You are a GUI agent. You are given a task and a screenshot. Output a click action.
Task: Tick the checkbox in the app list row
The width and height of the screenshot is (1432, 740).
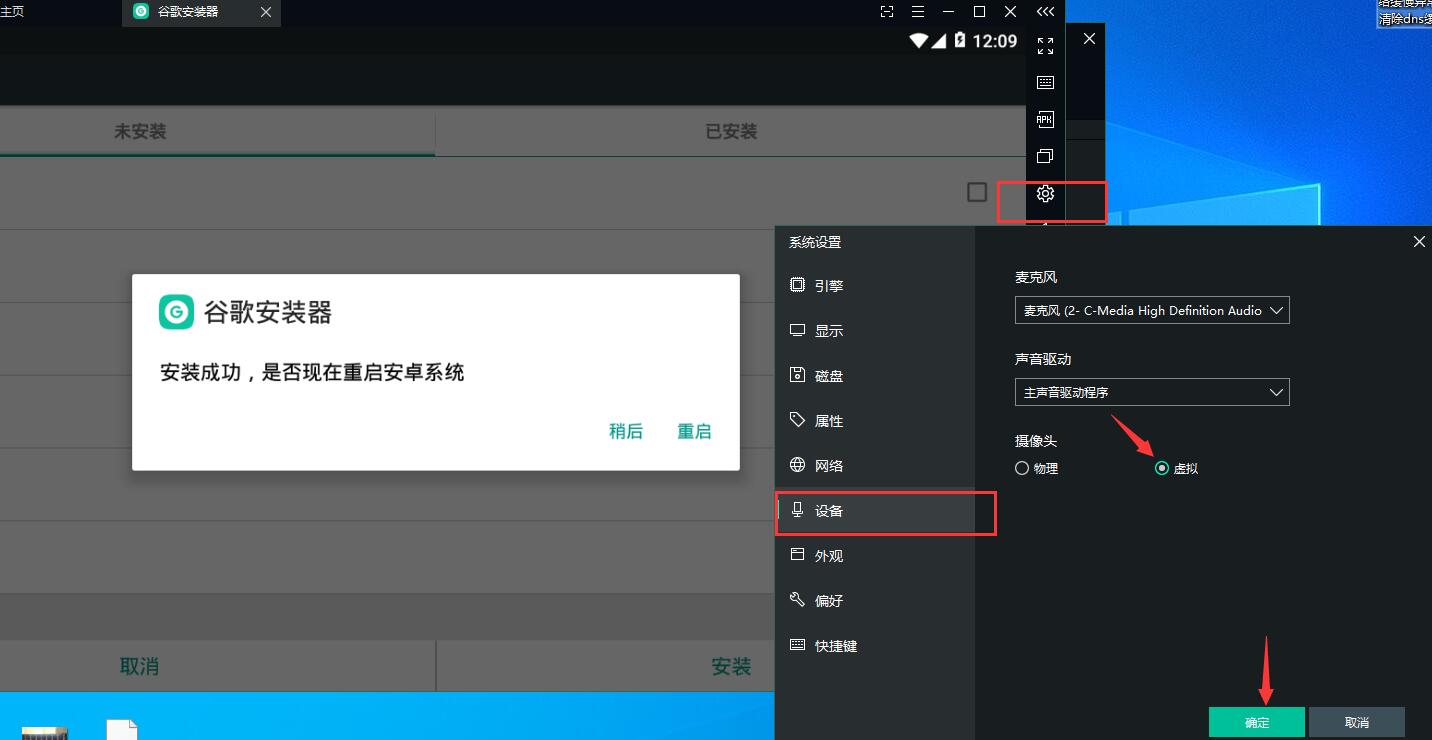(977, 192)
